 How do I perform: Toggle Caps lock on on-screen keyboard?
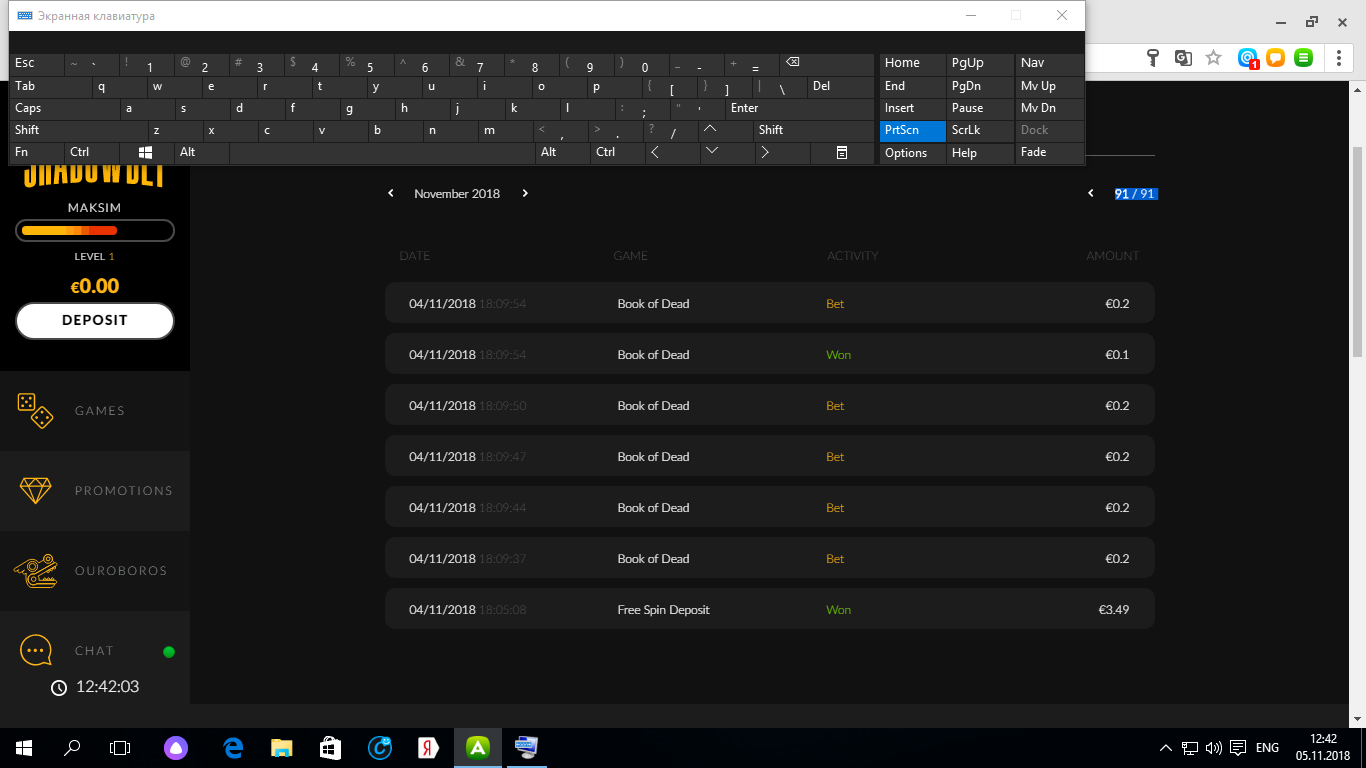click(x=65, y=108)
